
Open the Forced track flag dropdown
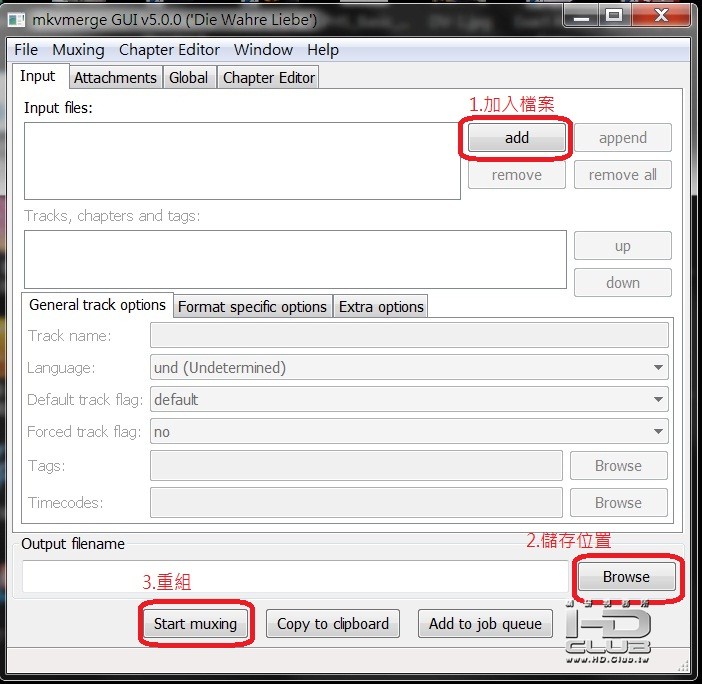pos(409,431)
